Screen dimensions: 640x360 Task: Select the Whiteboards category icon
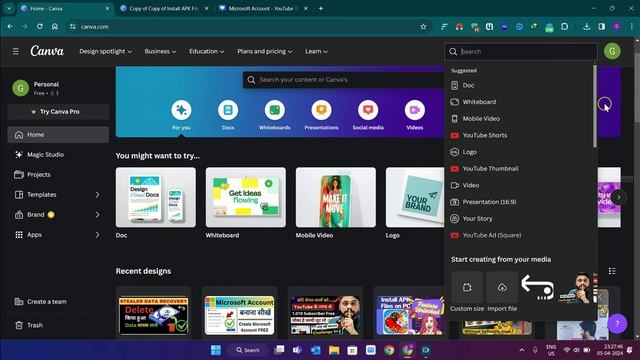pos(275,110)
